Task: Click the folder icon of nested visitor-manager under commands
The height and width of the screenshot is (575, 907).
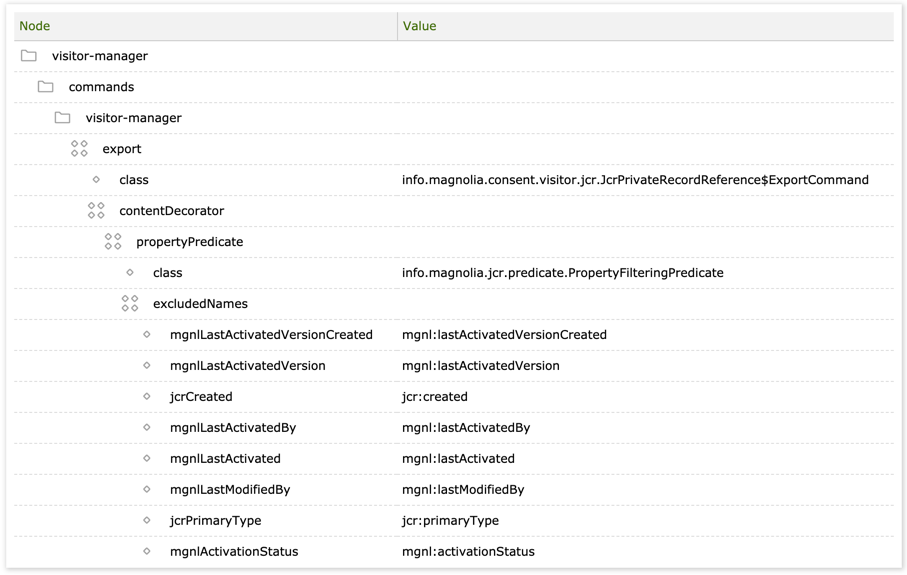Action: point(62,118)
